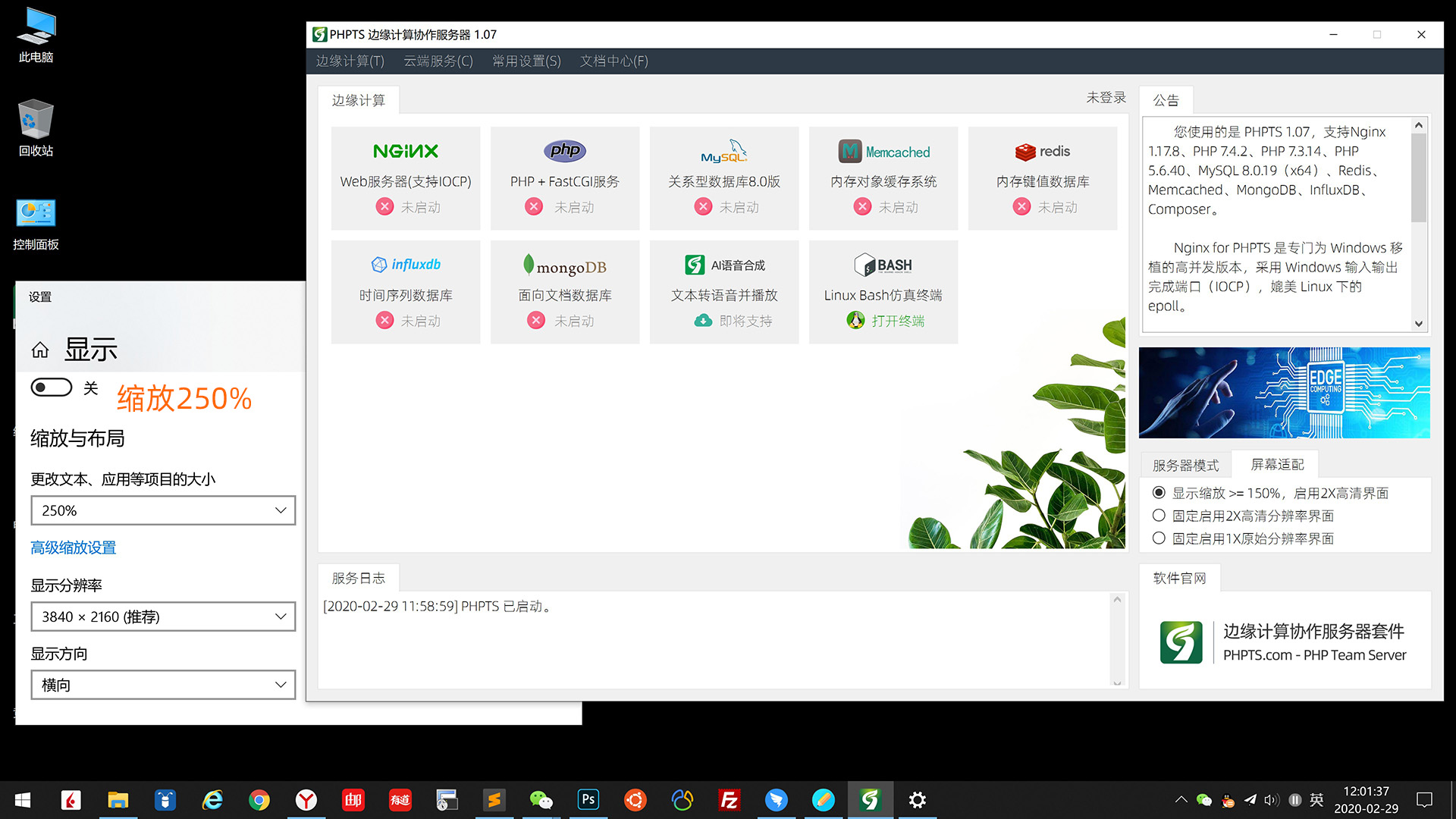Click the MySQL logo icon
Screen dimensions: 1456x819
[724, 151]
